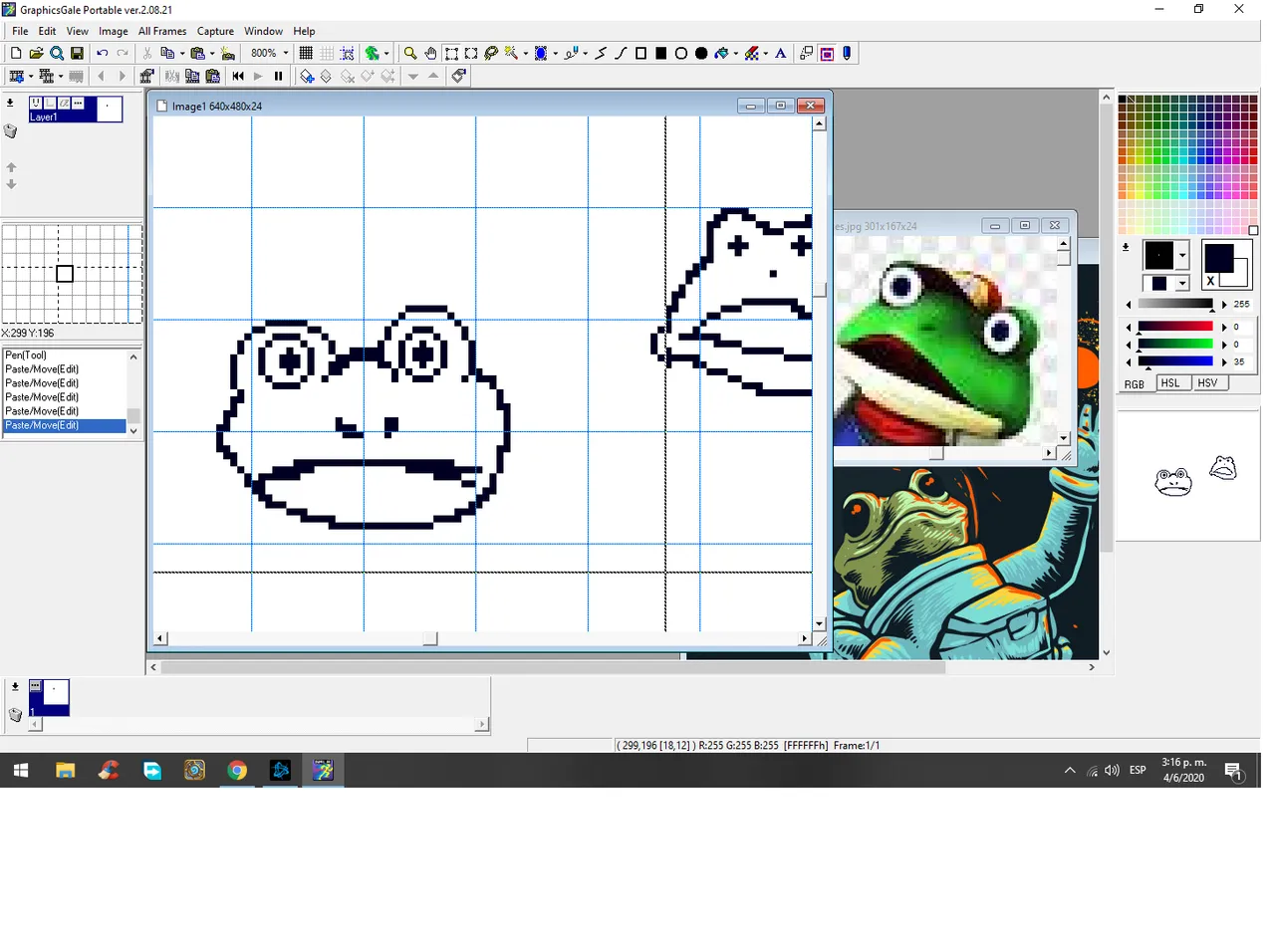Rewind animation to first frame
The width and height of the screenshot is (1275, 952).
tap(238, 77)
